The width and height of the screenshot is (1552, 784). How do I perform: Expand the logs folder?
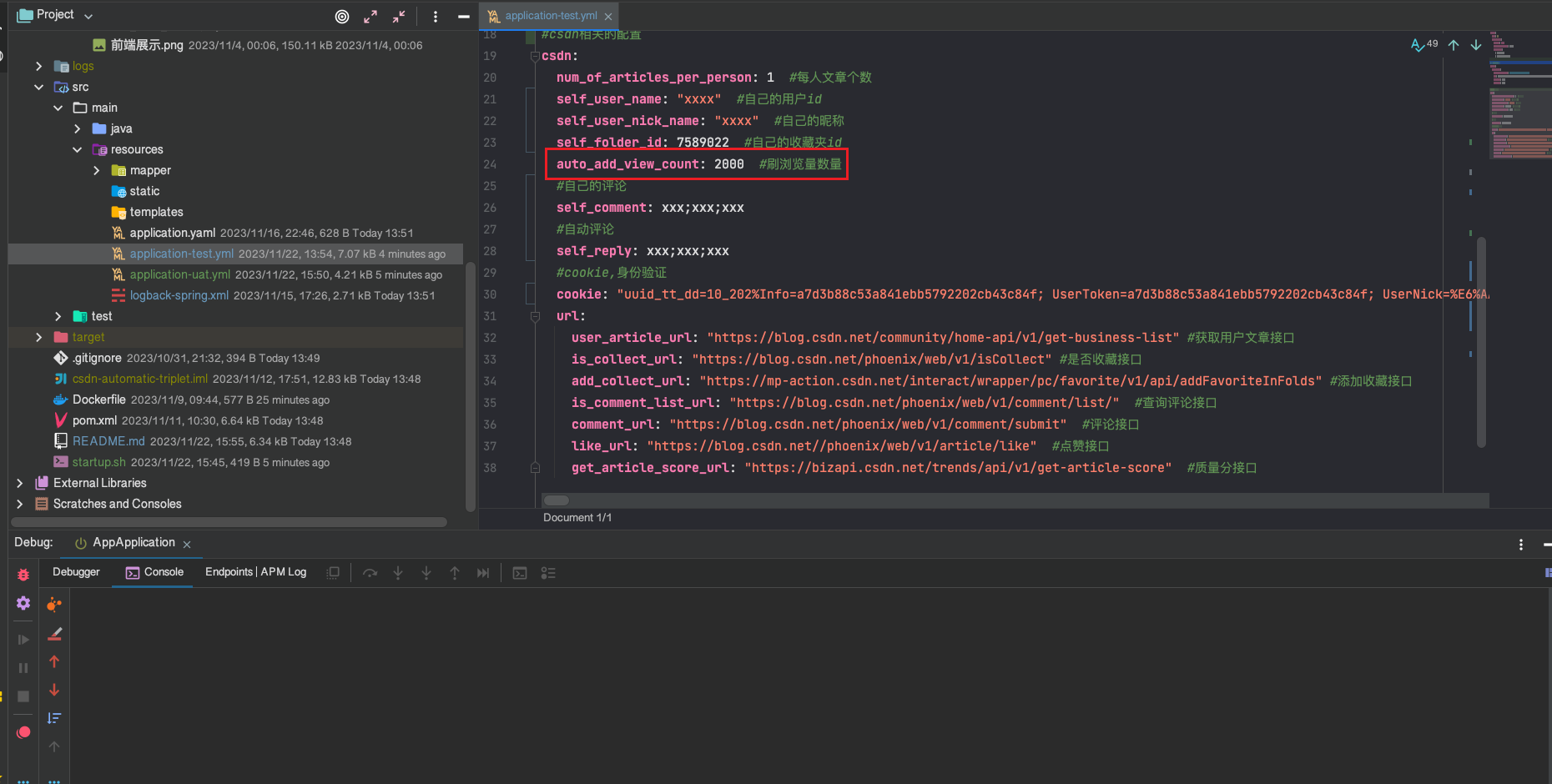[x=38, y=66]
